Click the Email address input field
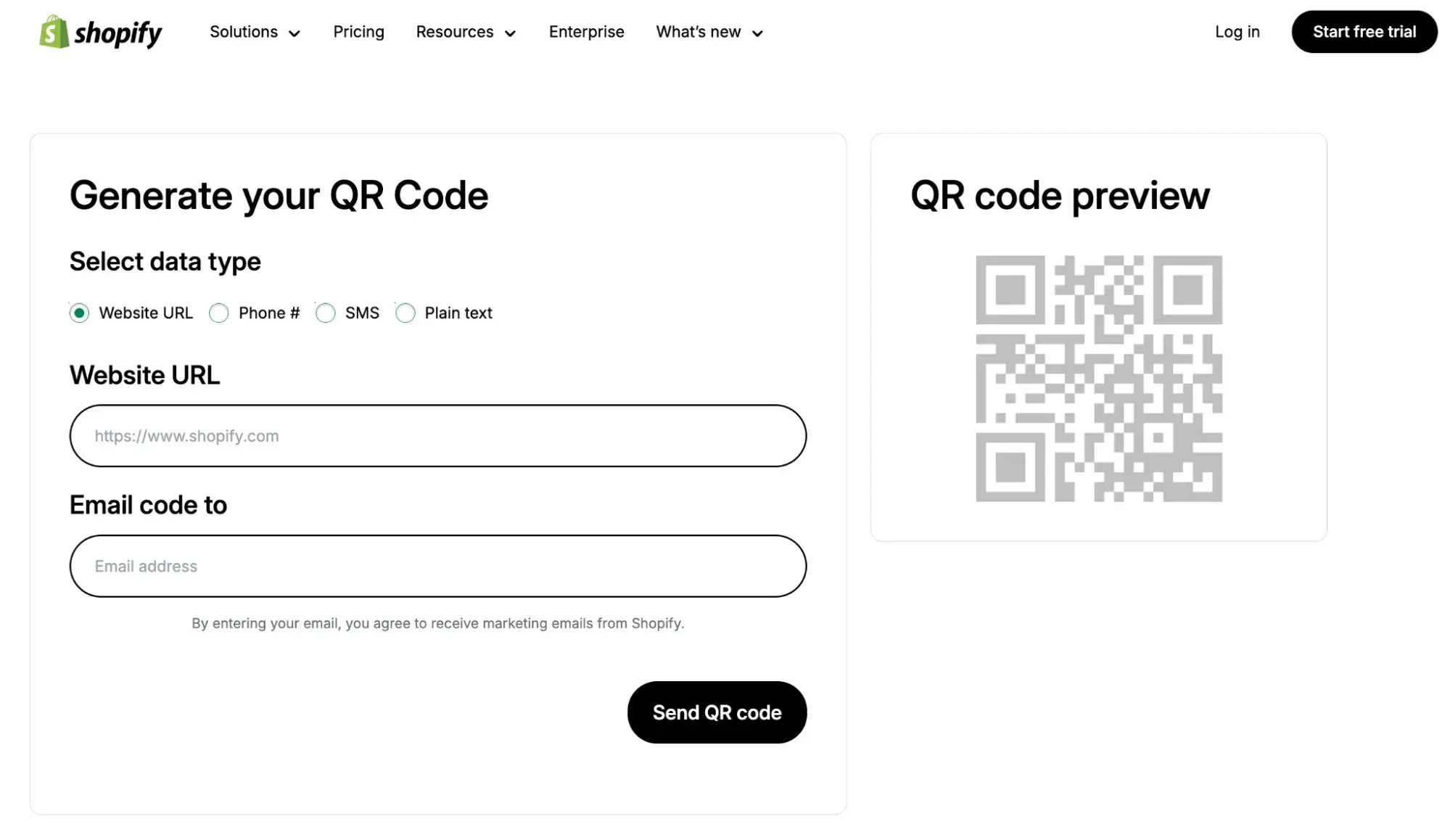The image size is (1450, 840). point(438,565)
